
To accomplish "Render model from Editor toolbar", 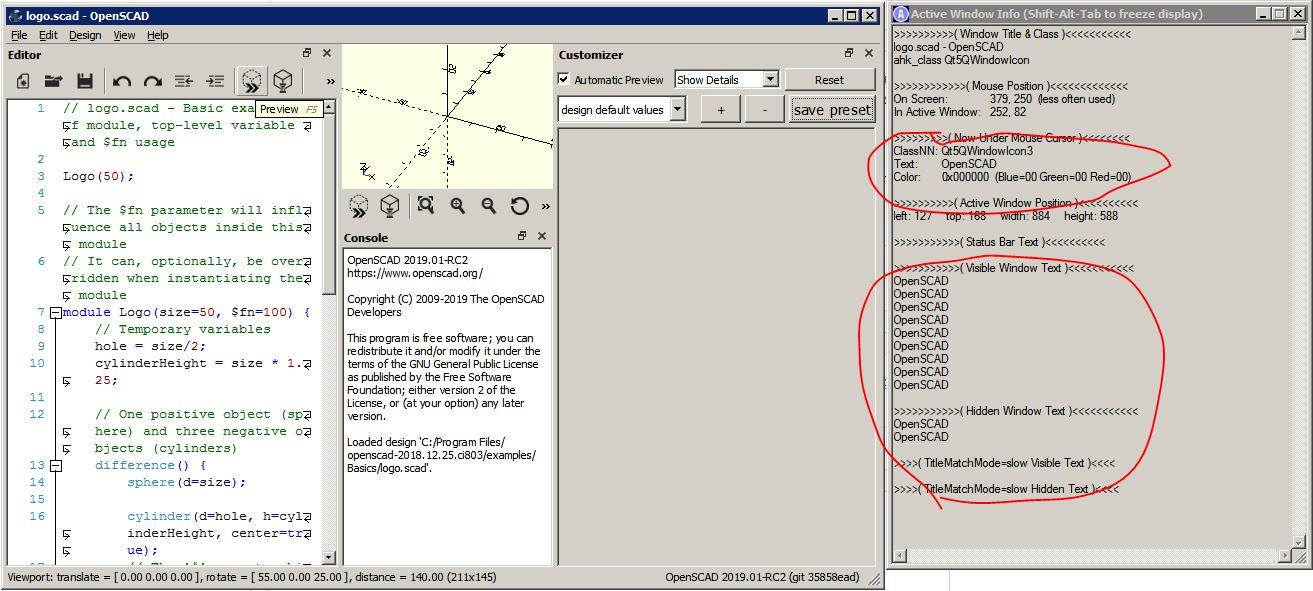I will [283, 81].
